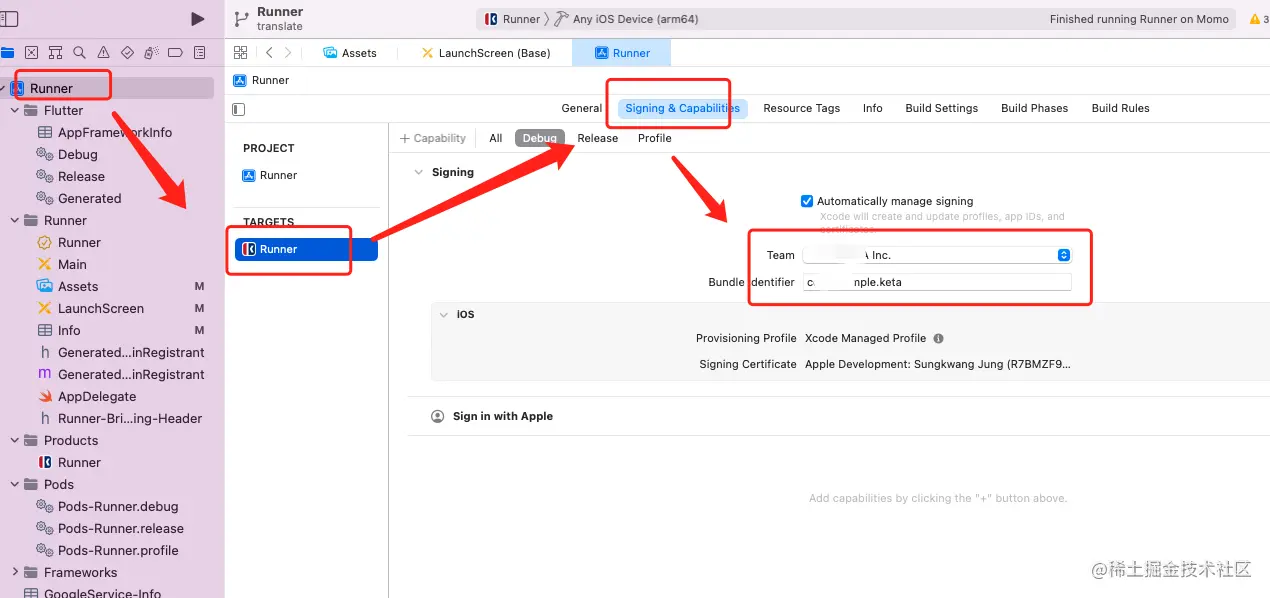This screenshot has width=1270, height=598.
Task: Choose Any iOS Device (arm64) destination
Action: point(627,19)
